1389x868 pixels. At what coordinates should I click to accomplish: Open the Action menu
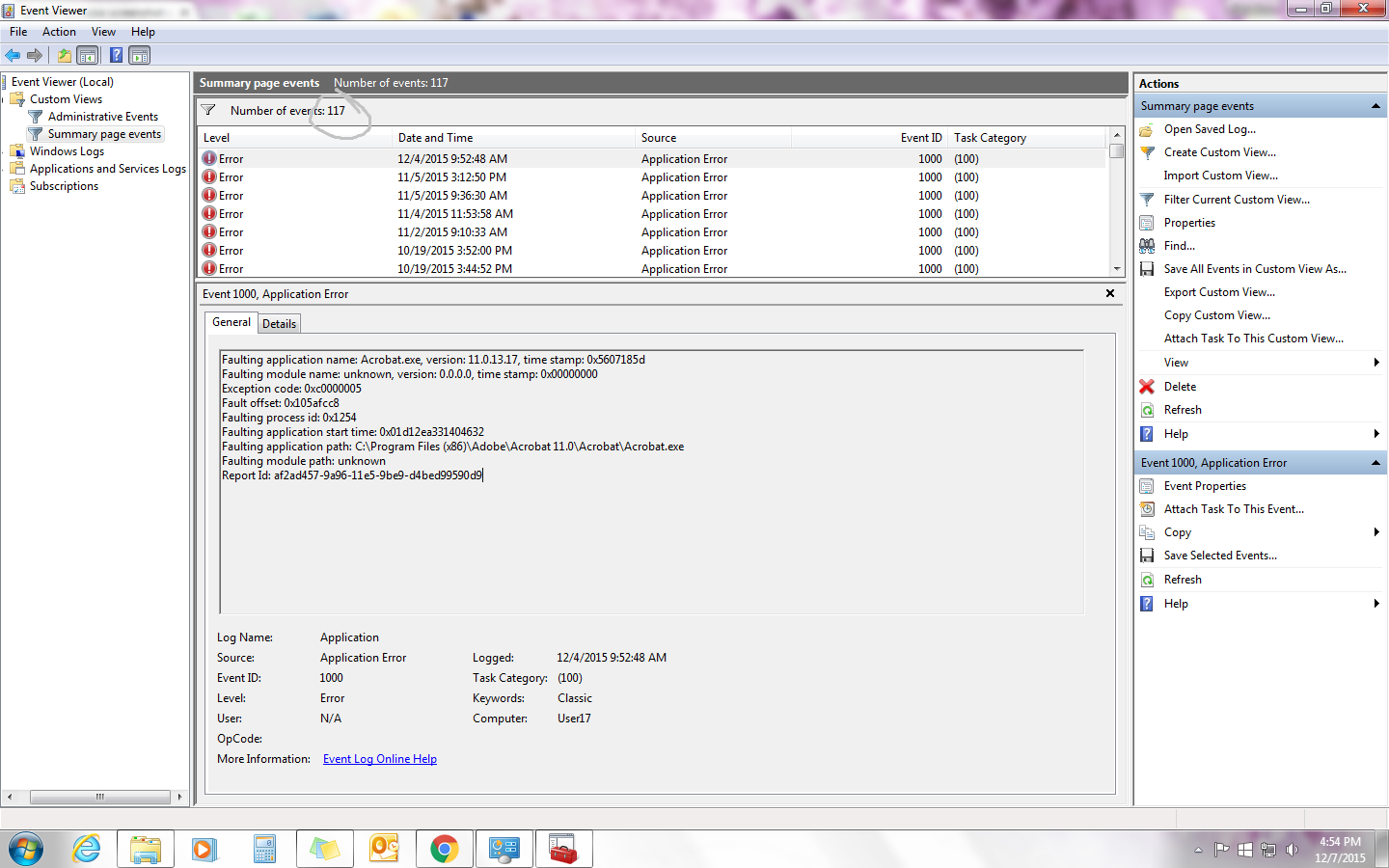tap(59, 32)
